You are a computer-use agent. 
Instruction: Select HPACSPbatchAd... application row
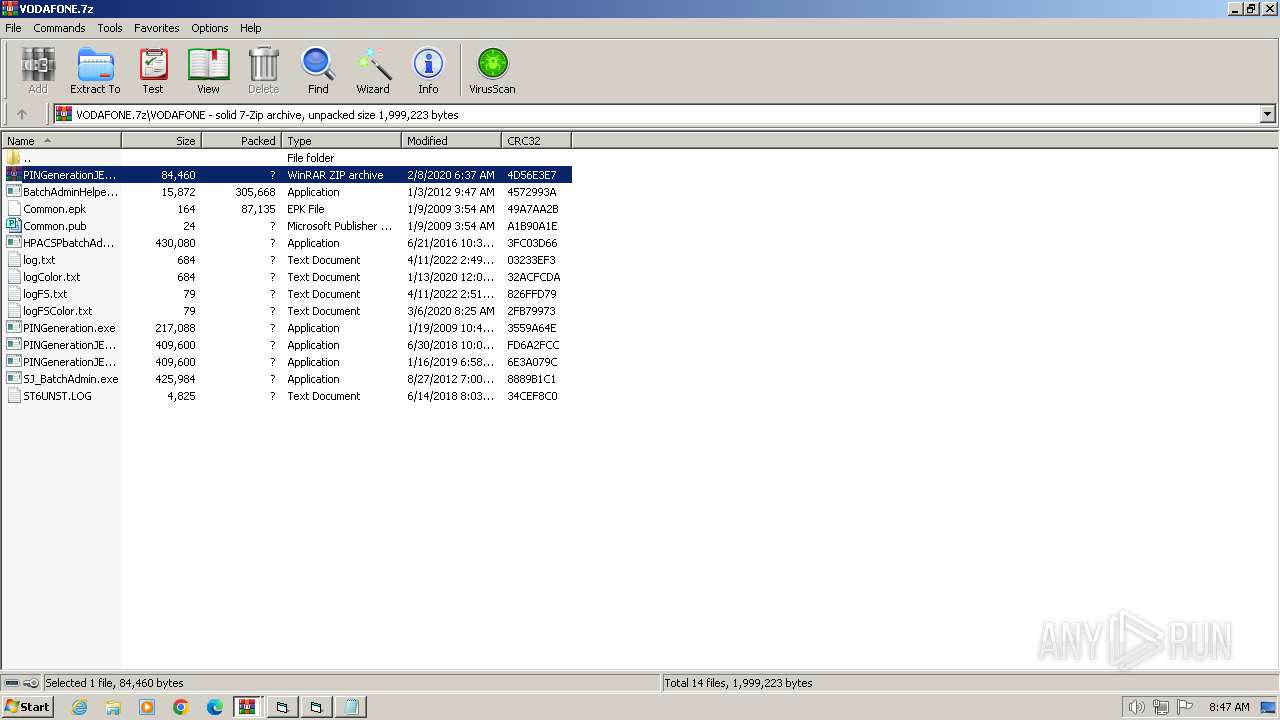click(287, 243)
